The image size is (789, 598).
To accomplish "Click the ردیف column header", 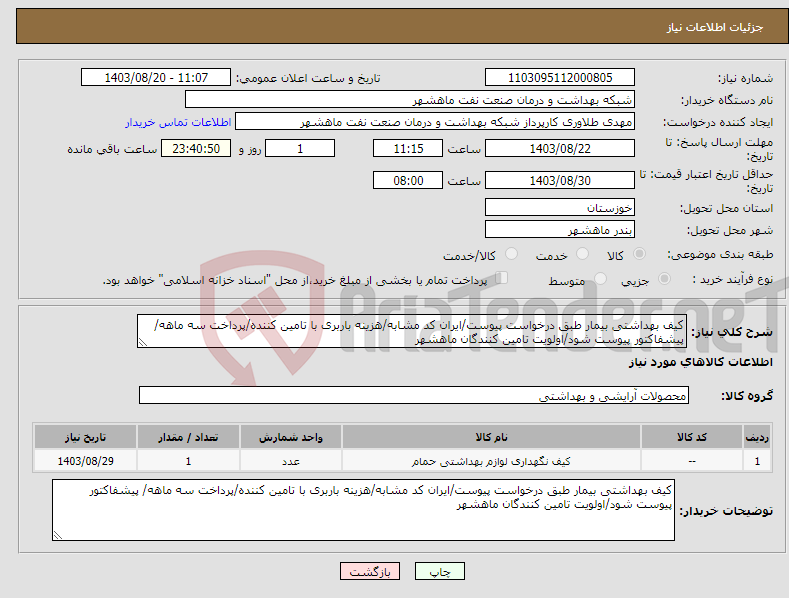I will 757,437.
